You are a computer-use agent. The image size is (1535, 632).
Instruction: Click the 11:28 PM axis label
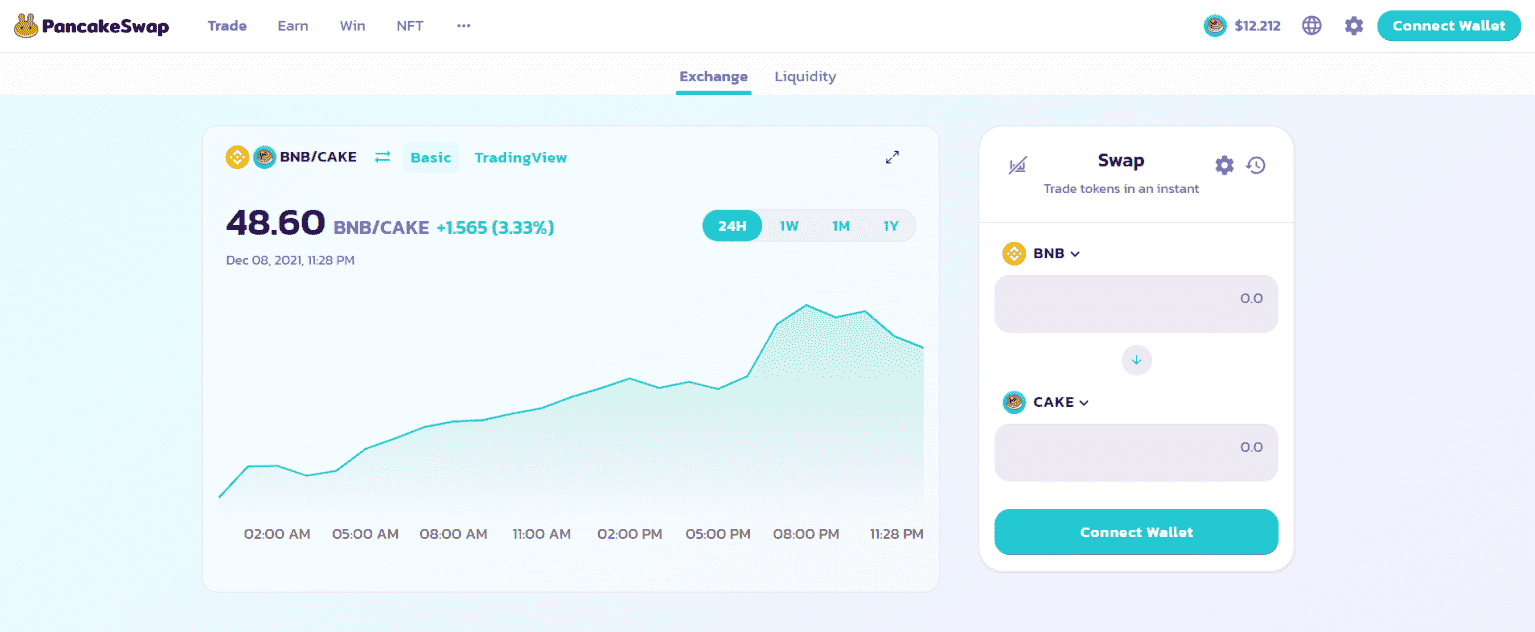point(897,534)
